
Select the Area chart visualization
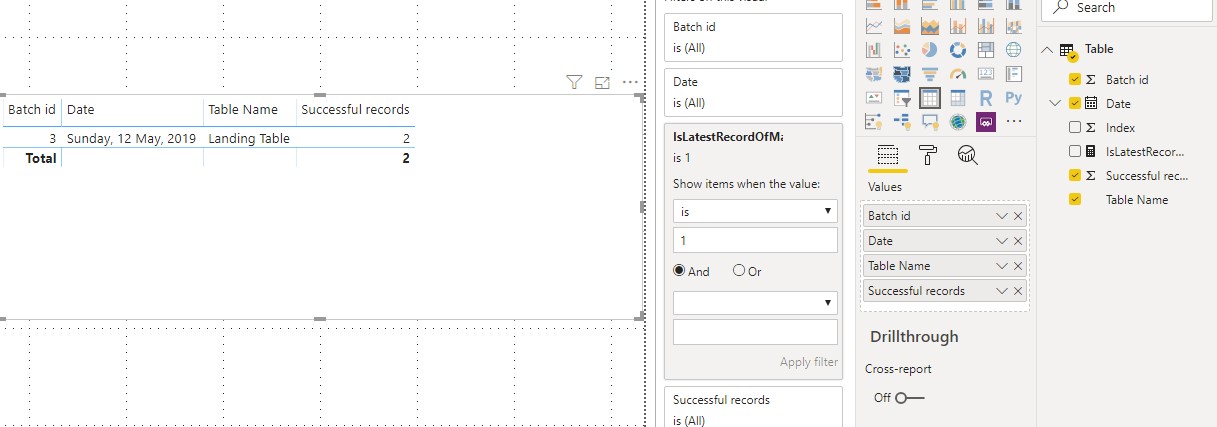pos(902,26)
